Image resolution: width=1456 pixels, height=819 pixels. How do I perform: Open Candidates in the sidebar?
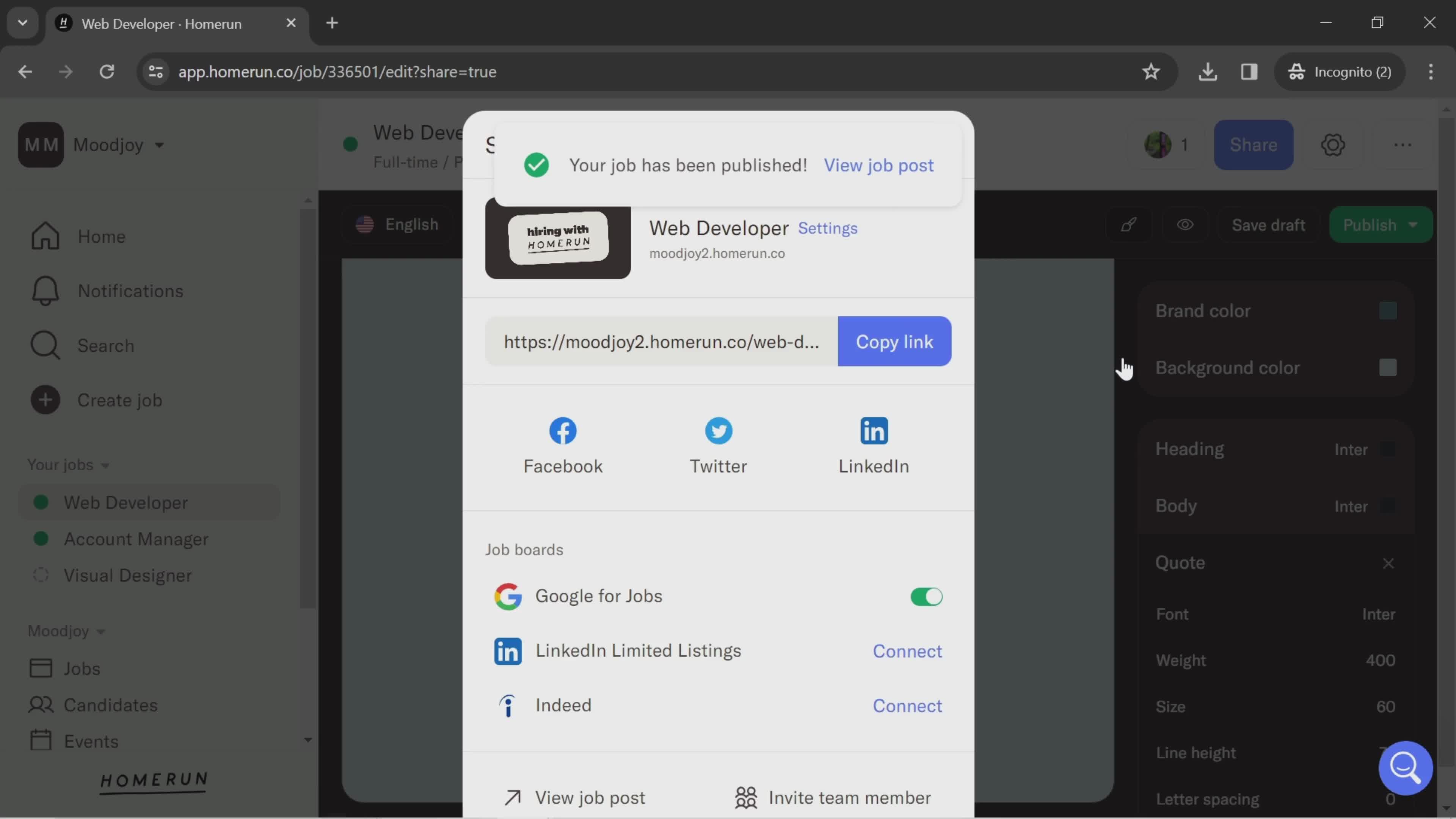(x=93, y=705)
